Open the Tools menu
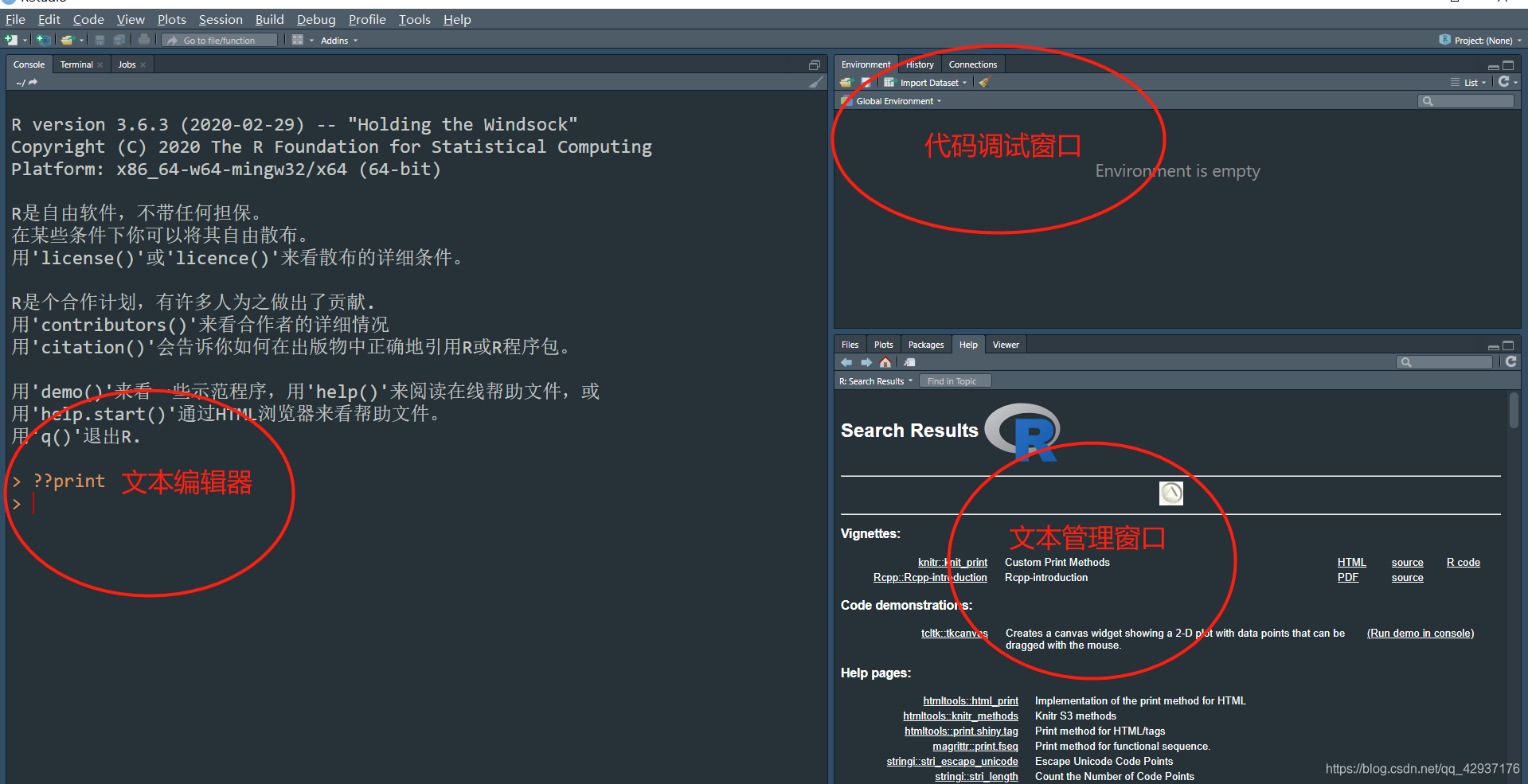Screen dimensions: 1528x784 (415, 19)
